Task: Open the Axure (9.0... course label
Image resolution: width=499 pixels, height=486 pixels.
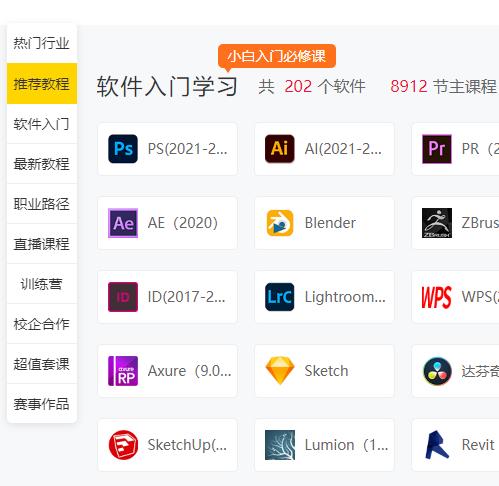Action: tap(189, 371)
